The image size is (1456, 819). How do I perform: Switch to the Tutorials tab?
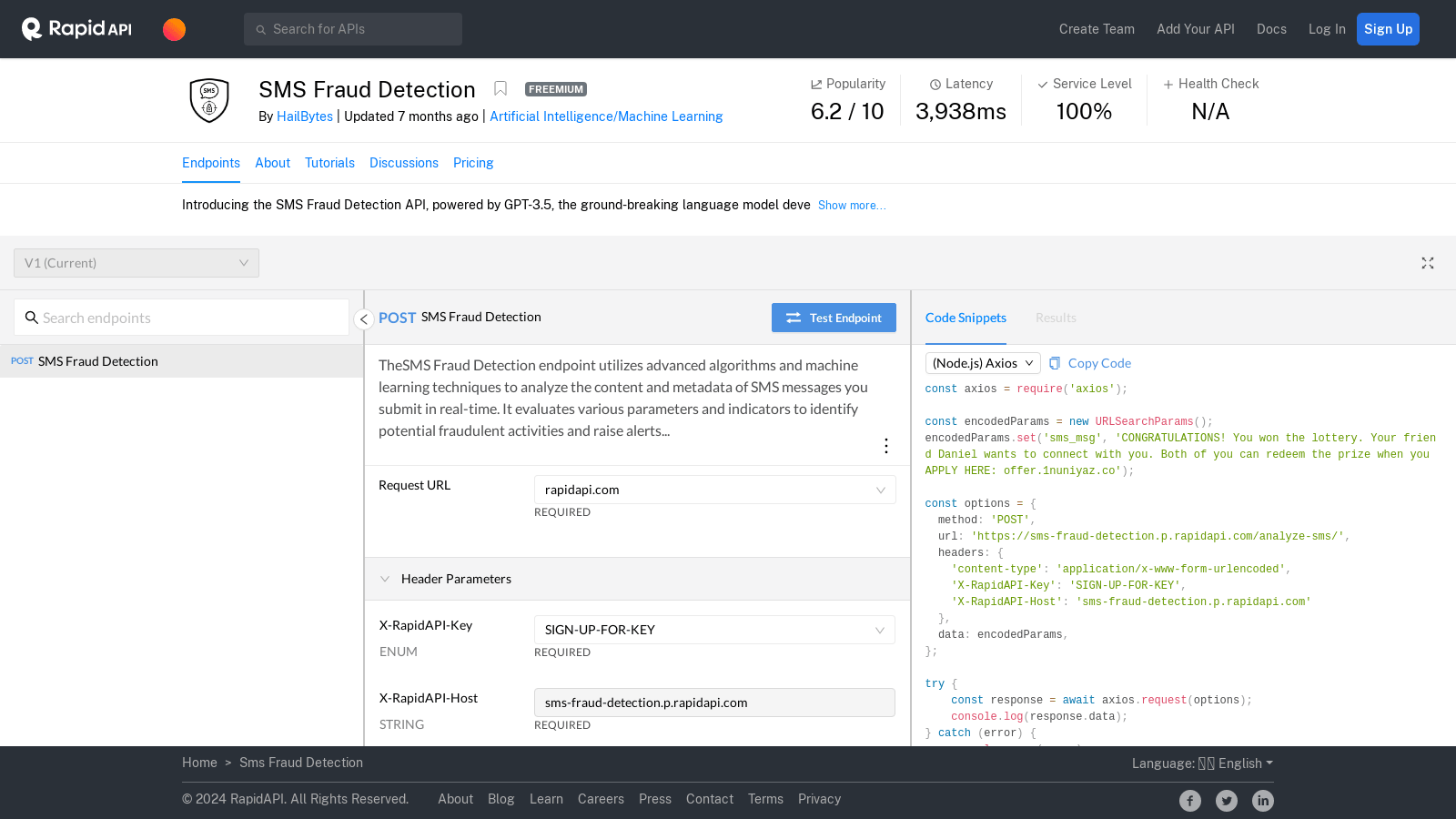click(329, 163)
